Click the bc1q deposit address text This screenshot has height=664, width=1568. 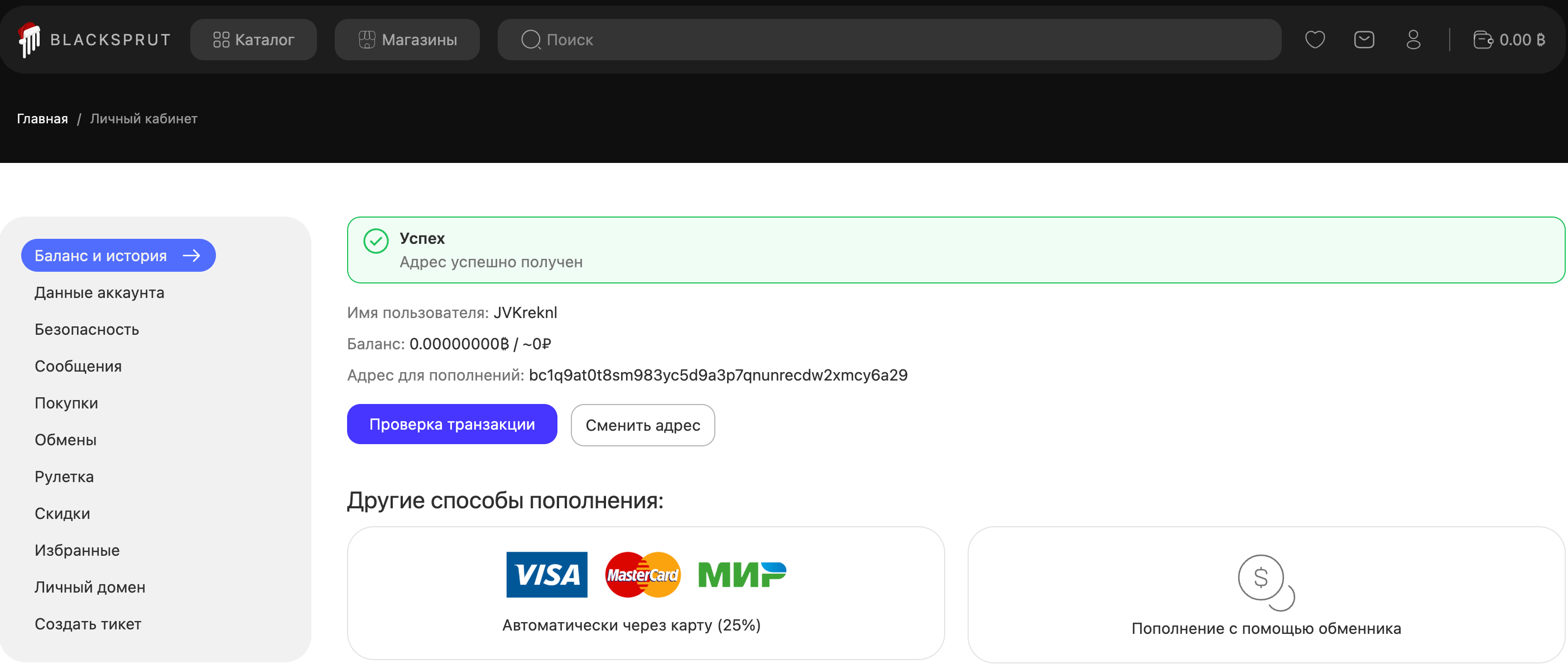[x=718, y=375]
